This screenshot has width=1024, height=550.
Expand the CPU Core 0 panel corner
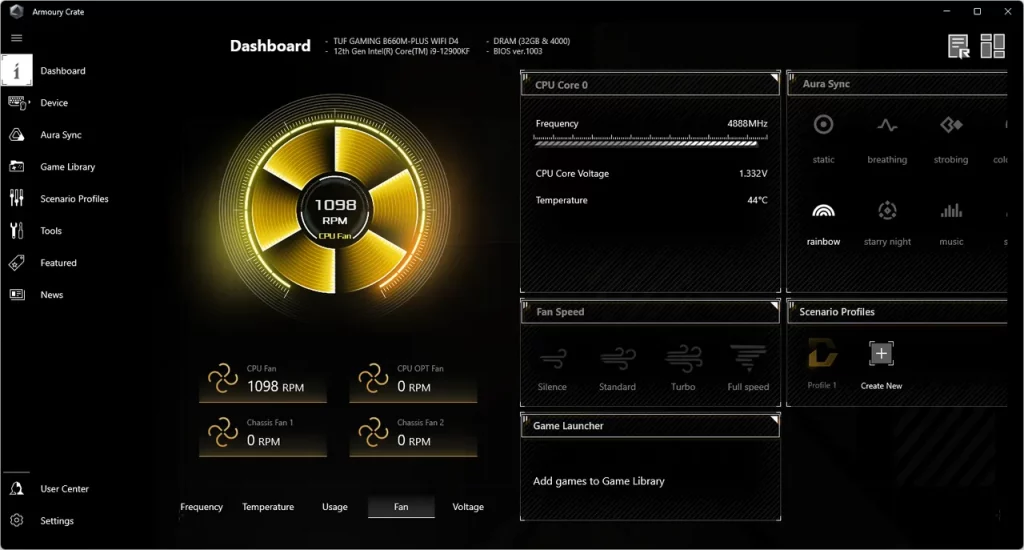pos(774,78)
